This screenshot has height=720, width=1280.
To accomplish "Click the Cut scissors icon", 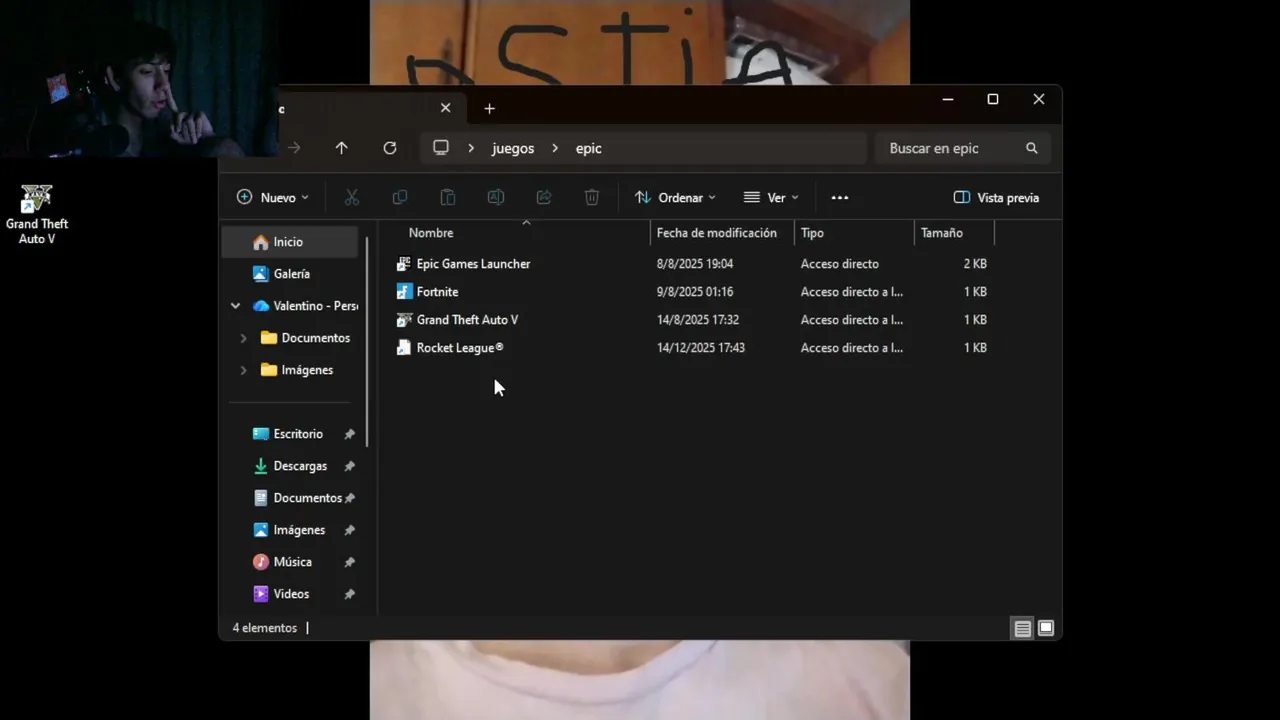I will (x=352, y=198).
